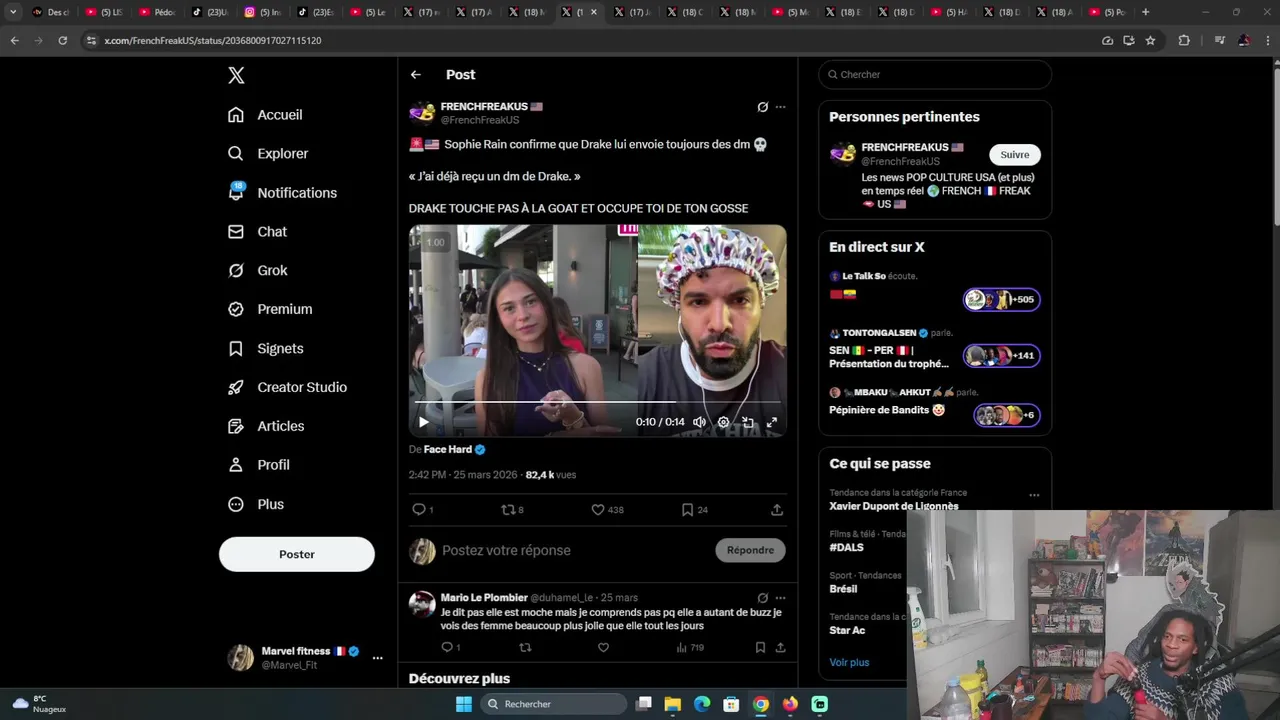
Task: Click the Grok icon on the main post
Action: pyautogui.click(x=763, y=107)
